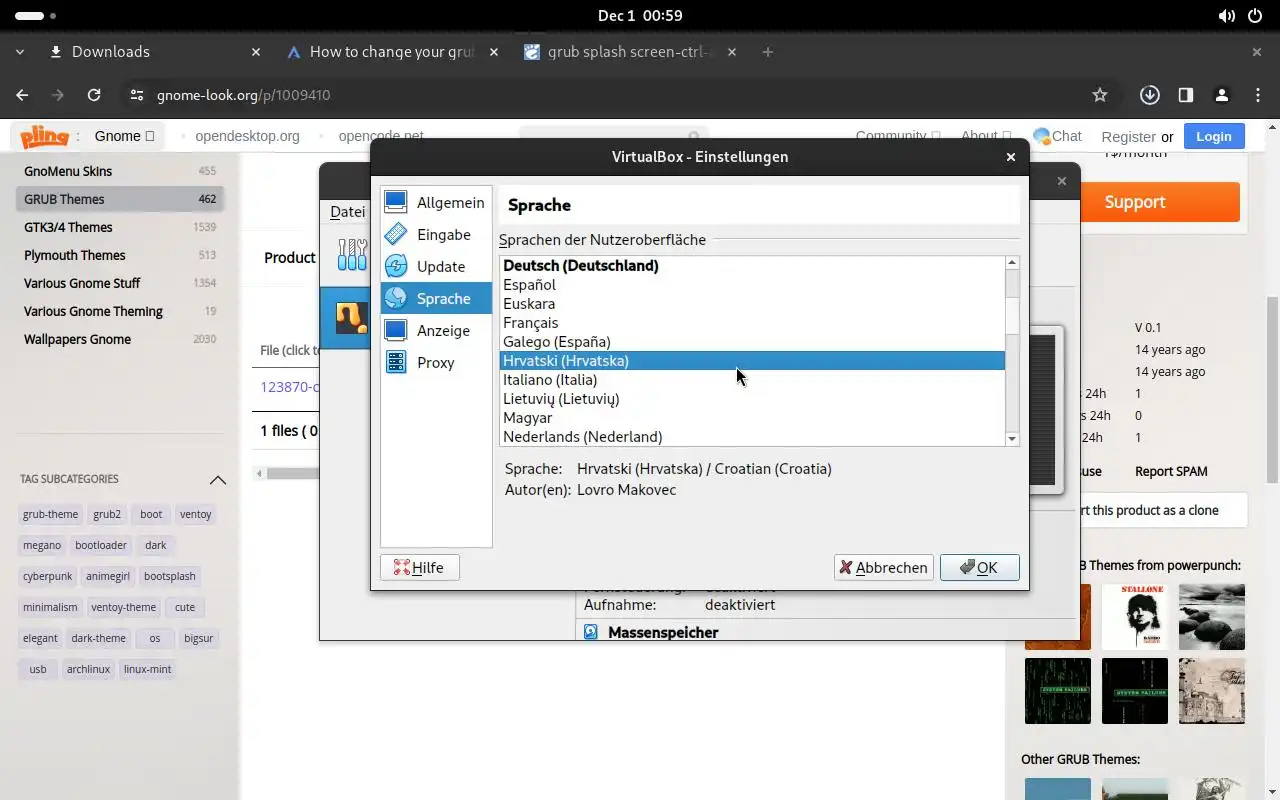Viewport: 1280px width, 800px height.
Task: Open Wallpapers Gnome category
Action: tap(120, 339)
